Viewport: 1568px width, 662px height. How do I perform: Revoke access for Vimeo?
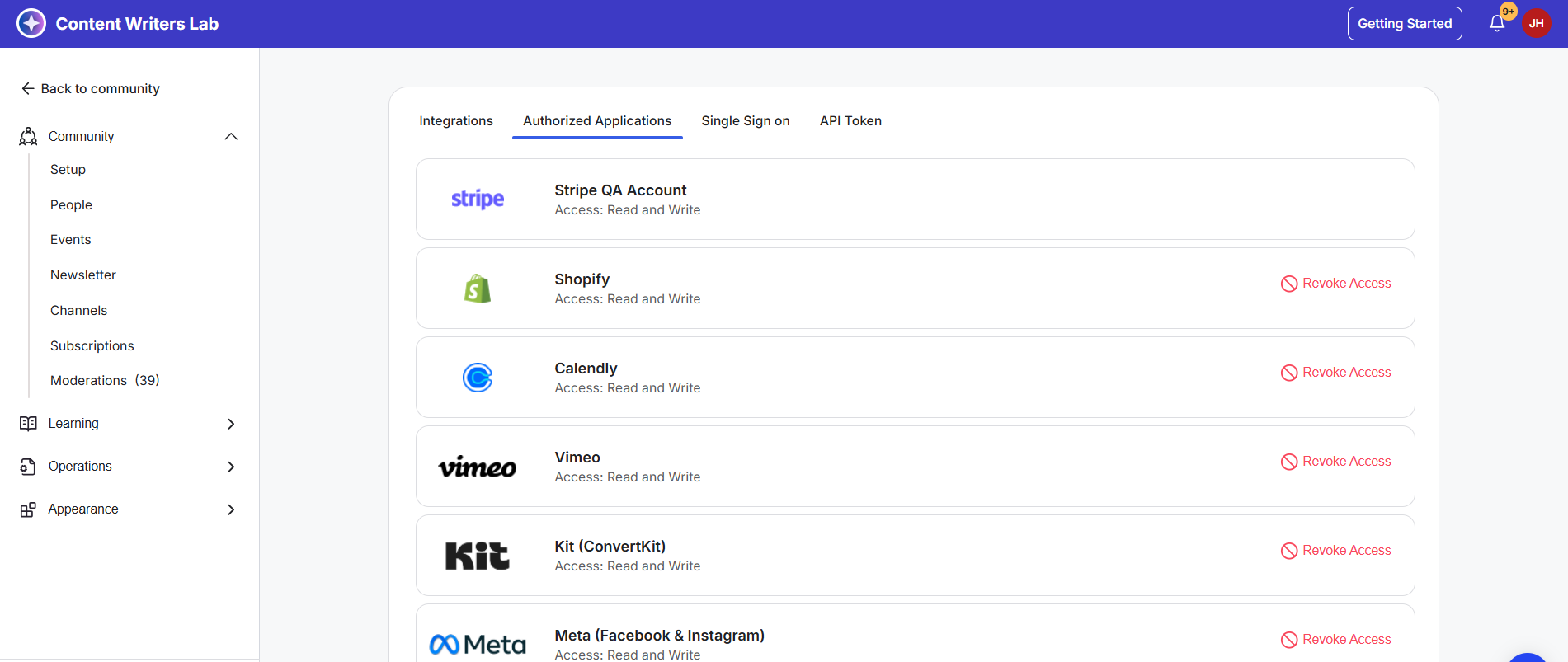click(1336, 462)
